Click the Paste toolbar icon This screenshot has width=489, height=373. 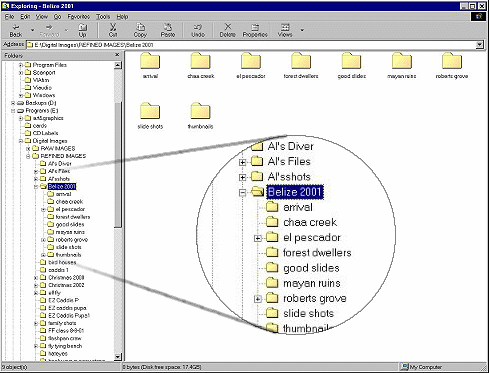(x=168, y=30)
